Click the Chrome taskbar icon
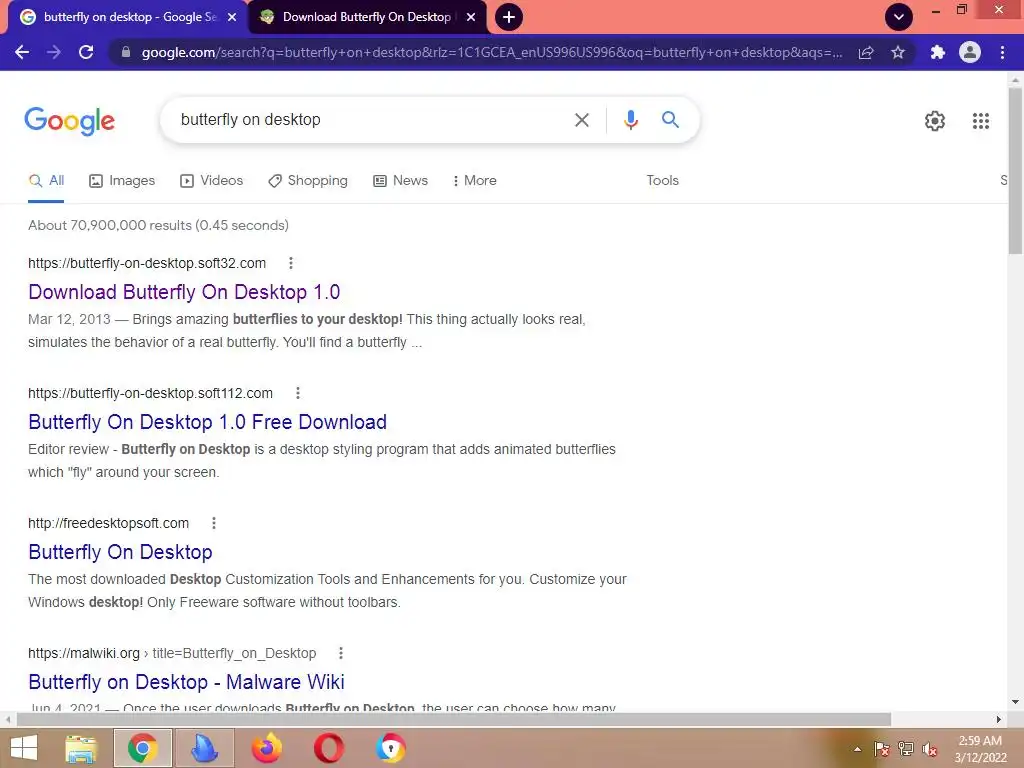The height and width of the screenshot is (768, 1024). pyautogui.click(x=142, y=748)
